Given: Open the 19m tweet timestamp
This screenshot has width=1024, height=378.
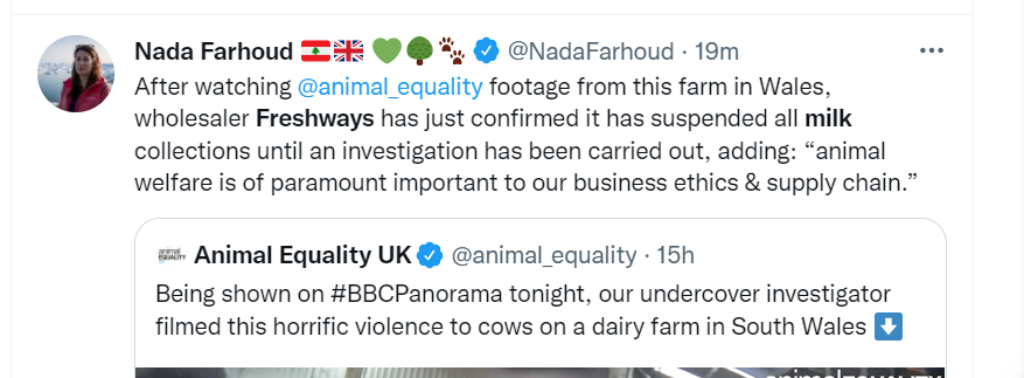Looking at the screenshot, I should click(716, 51).
